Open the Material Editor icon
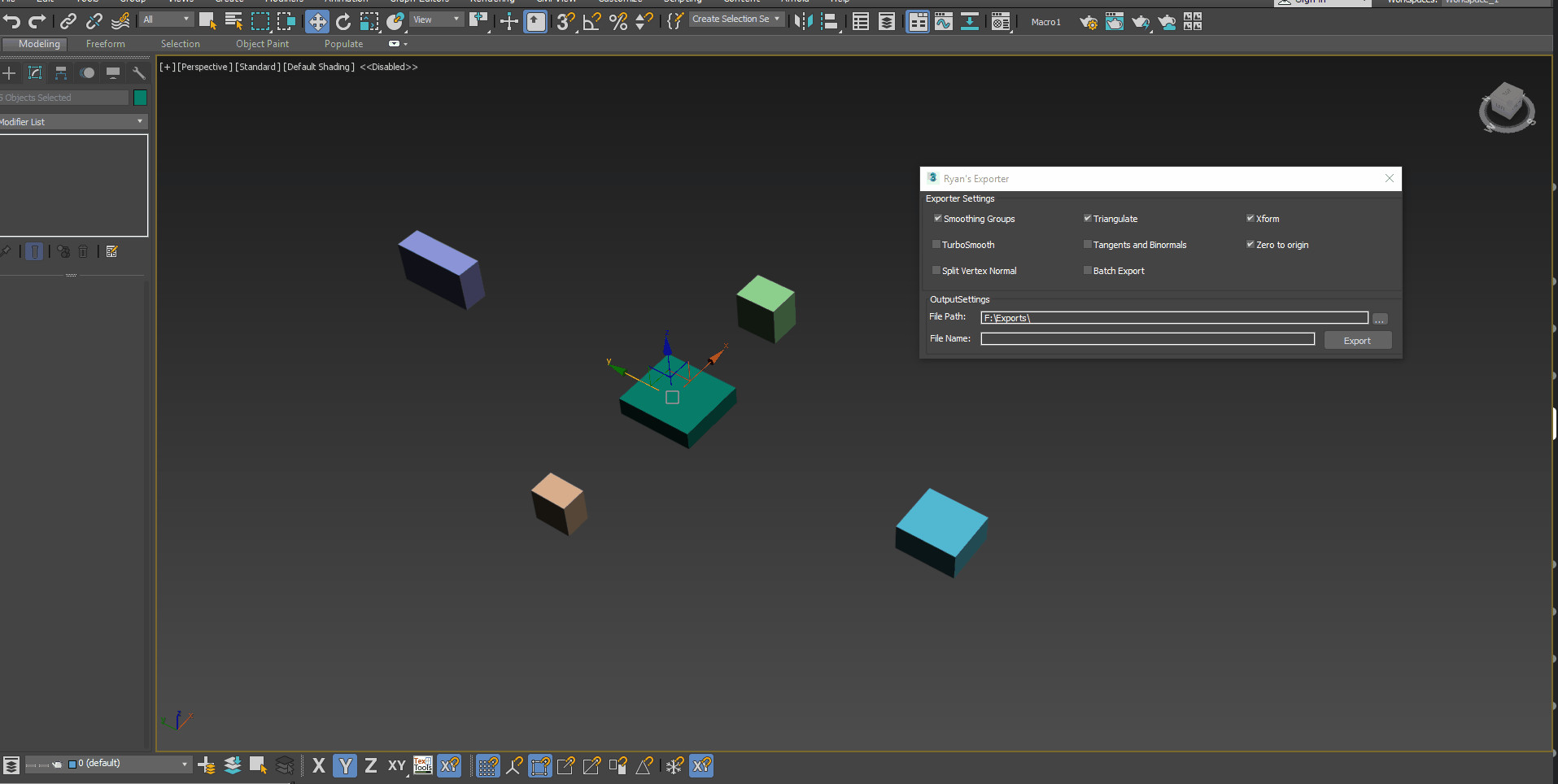 pos(1000,22)
